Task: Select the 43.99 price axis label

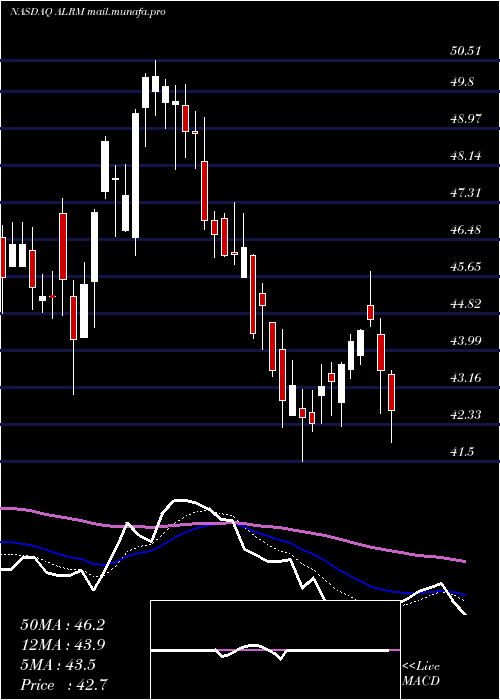Action: click(x=465, y=342)
